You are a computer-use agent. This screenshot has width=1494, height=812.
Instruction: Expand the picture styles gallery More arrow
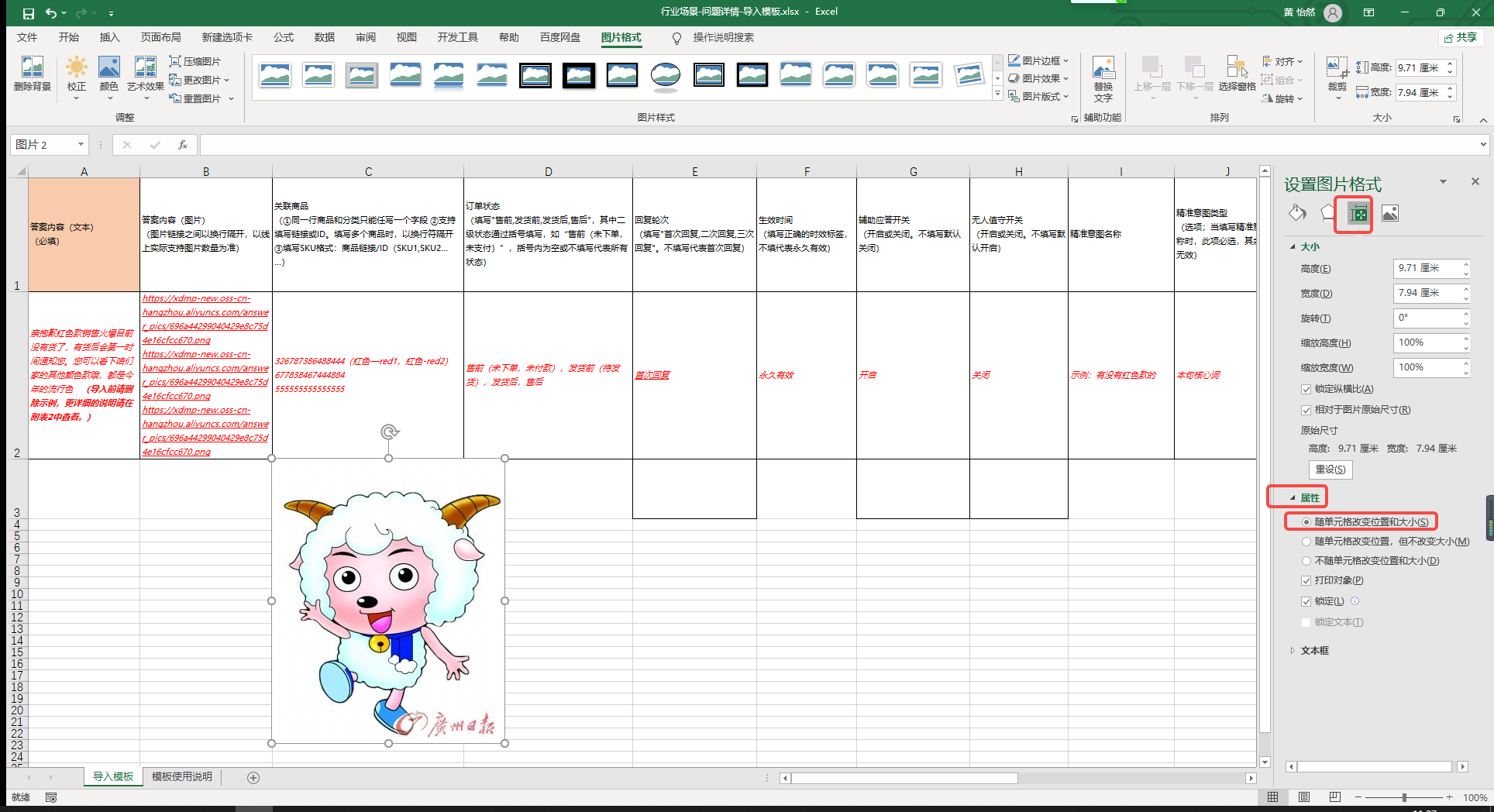pyautogui.click(x=997, y=95)
